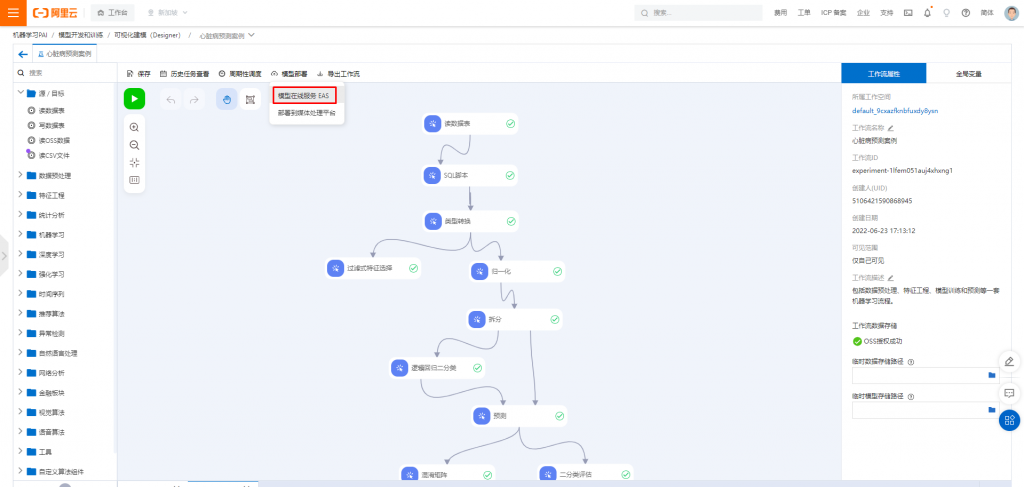This screenshot has height=487, width=1024.
Task: Click the green run workflow button
Action: coord(135,99)
